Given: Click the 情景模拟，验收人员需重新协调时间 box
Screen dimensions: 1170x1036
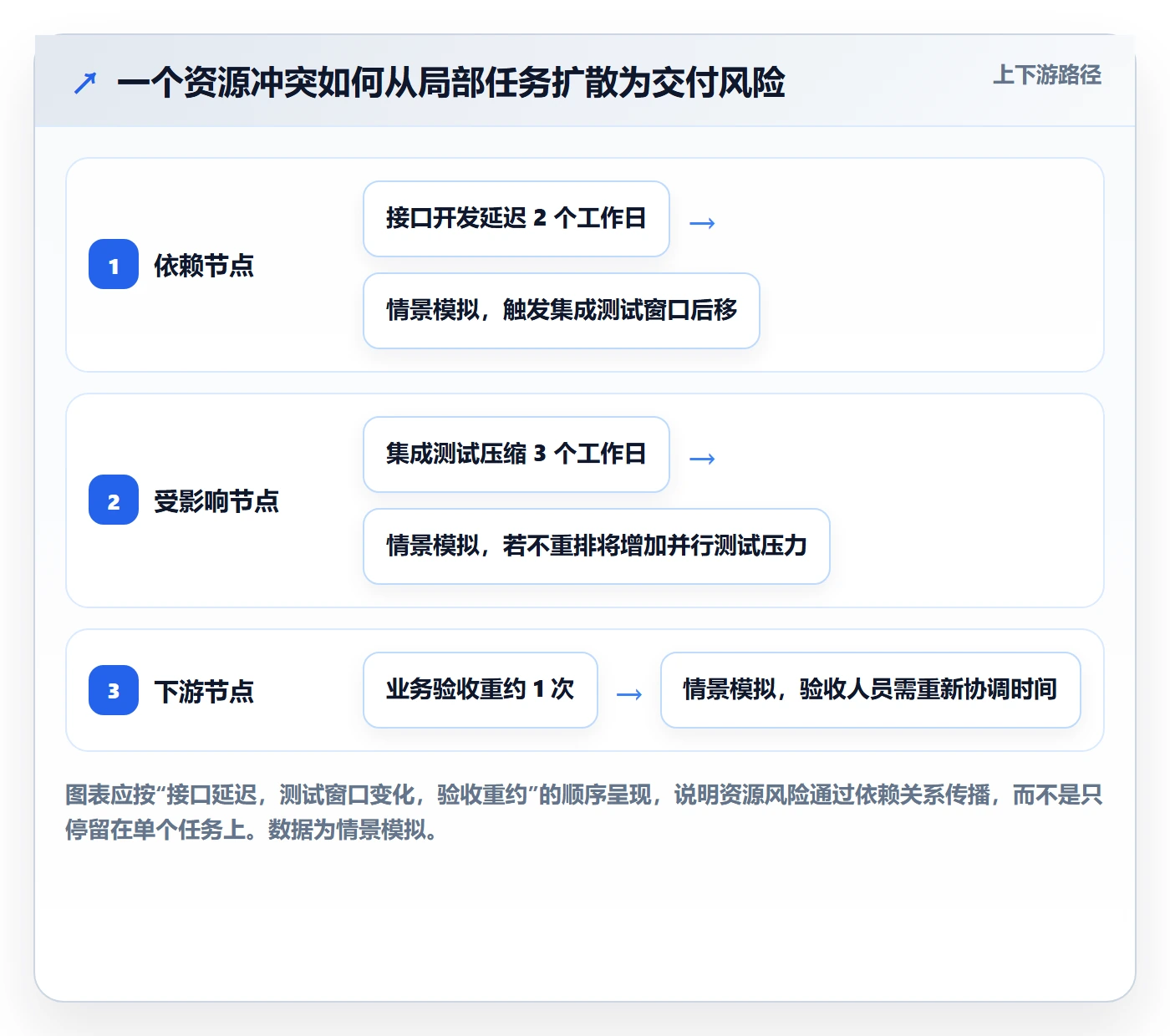Looking at the screenshot, I should pyautogui.click(x=871, y=690).
